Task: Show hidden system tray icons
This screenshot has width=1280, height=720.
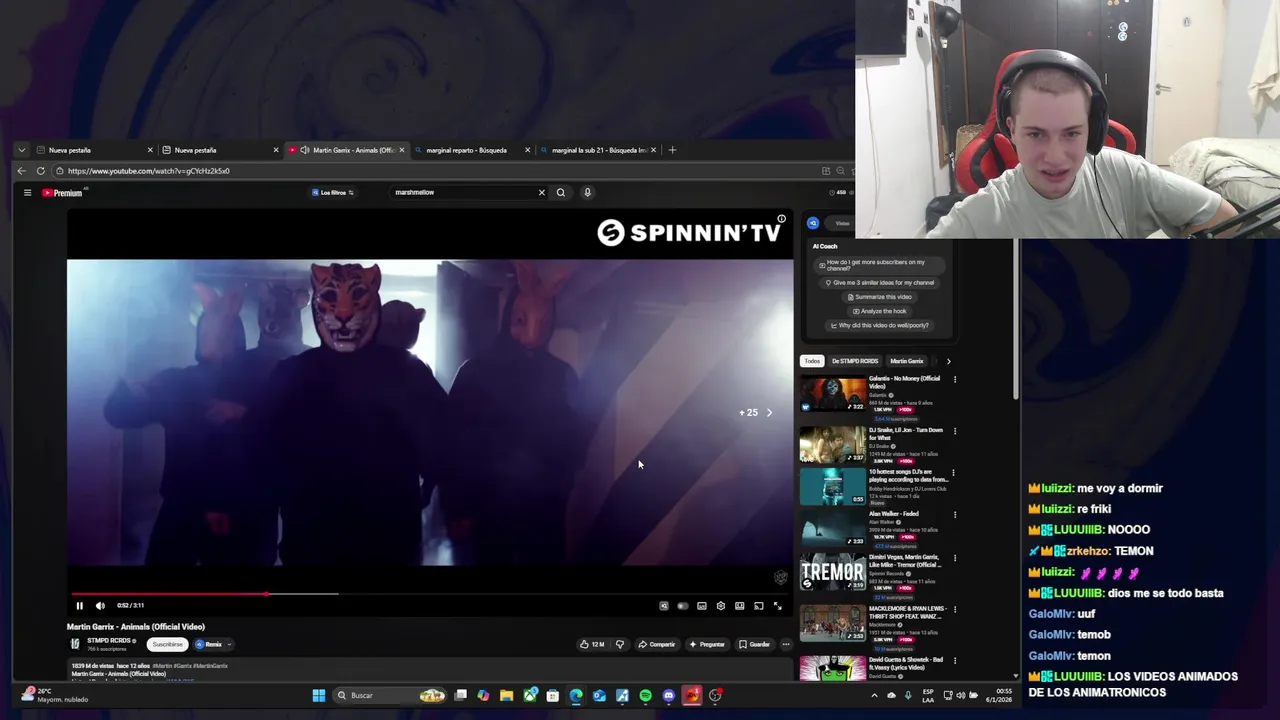Action: click(x=875, y=695)
